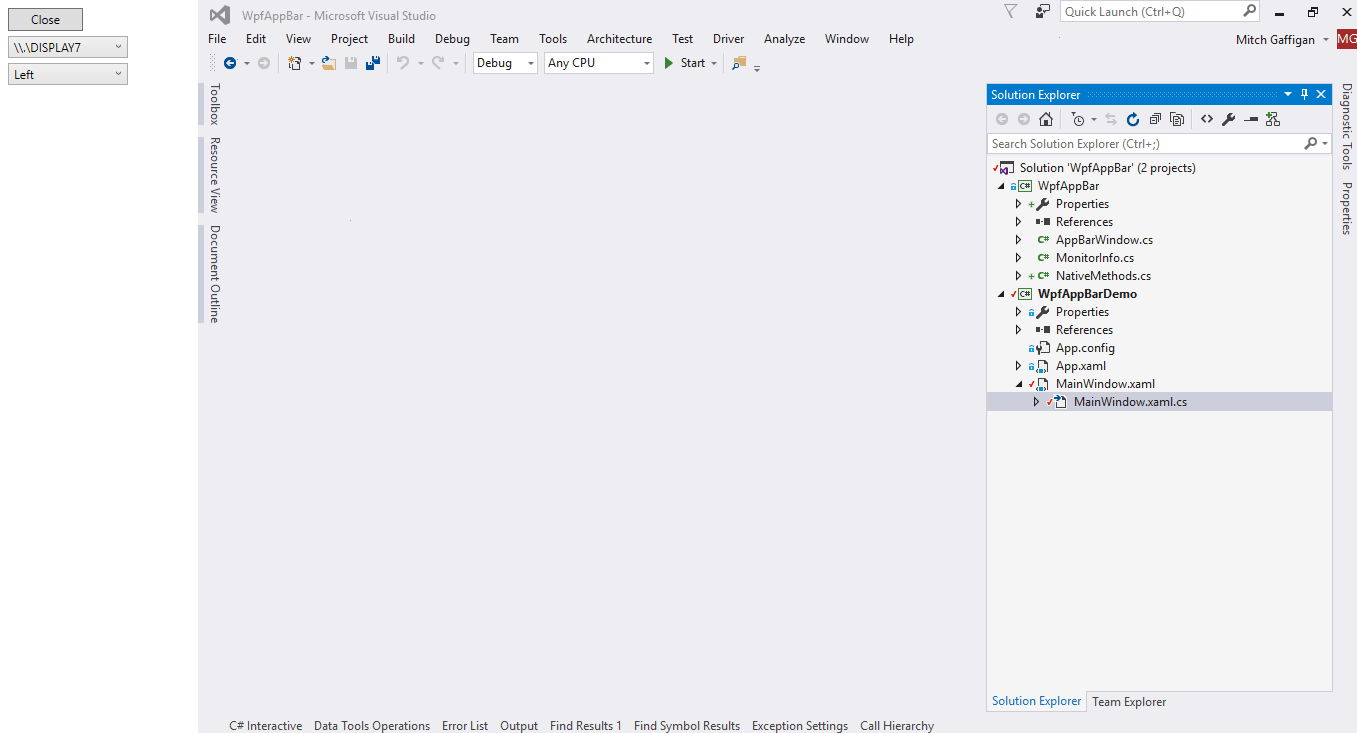Sync Solution Explorer with active document
Screen dimensions: 1357x733
pos(1110,118)
